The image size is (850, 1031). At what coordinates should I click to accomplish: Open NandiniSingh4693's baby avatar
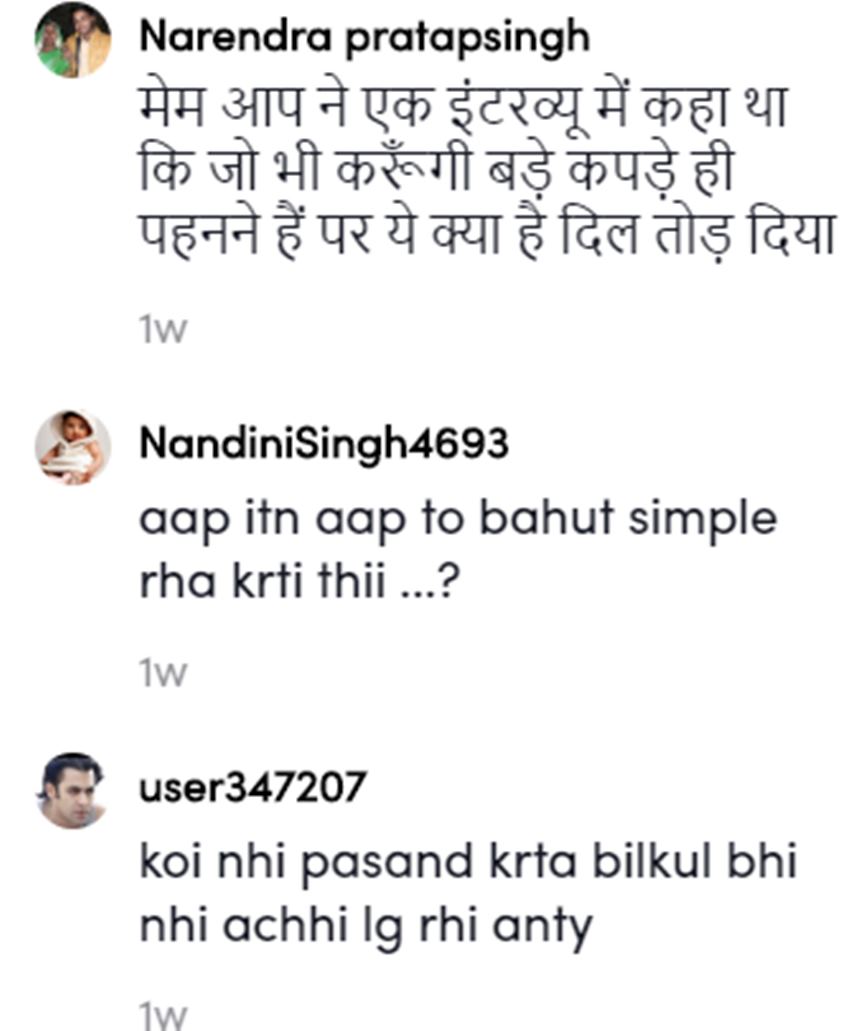pyautogui.click(x=73, y=446)
